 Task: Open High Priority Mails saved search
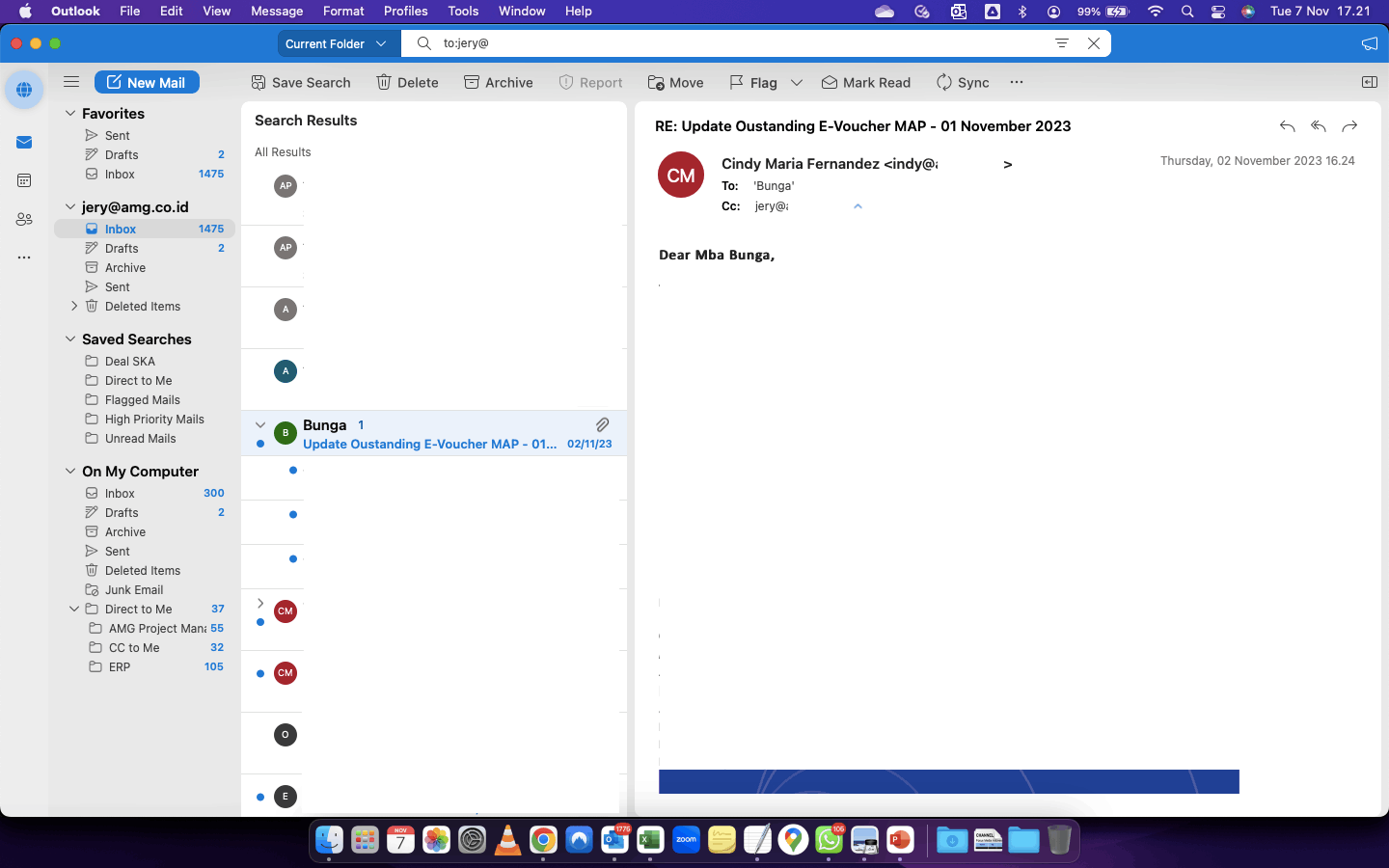(145, 419)
